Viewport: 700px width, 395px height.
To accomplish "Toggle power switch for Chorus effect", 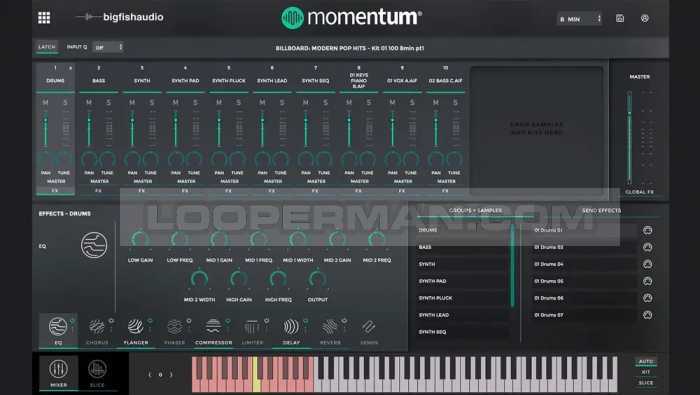I will [111, 320].
